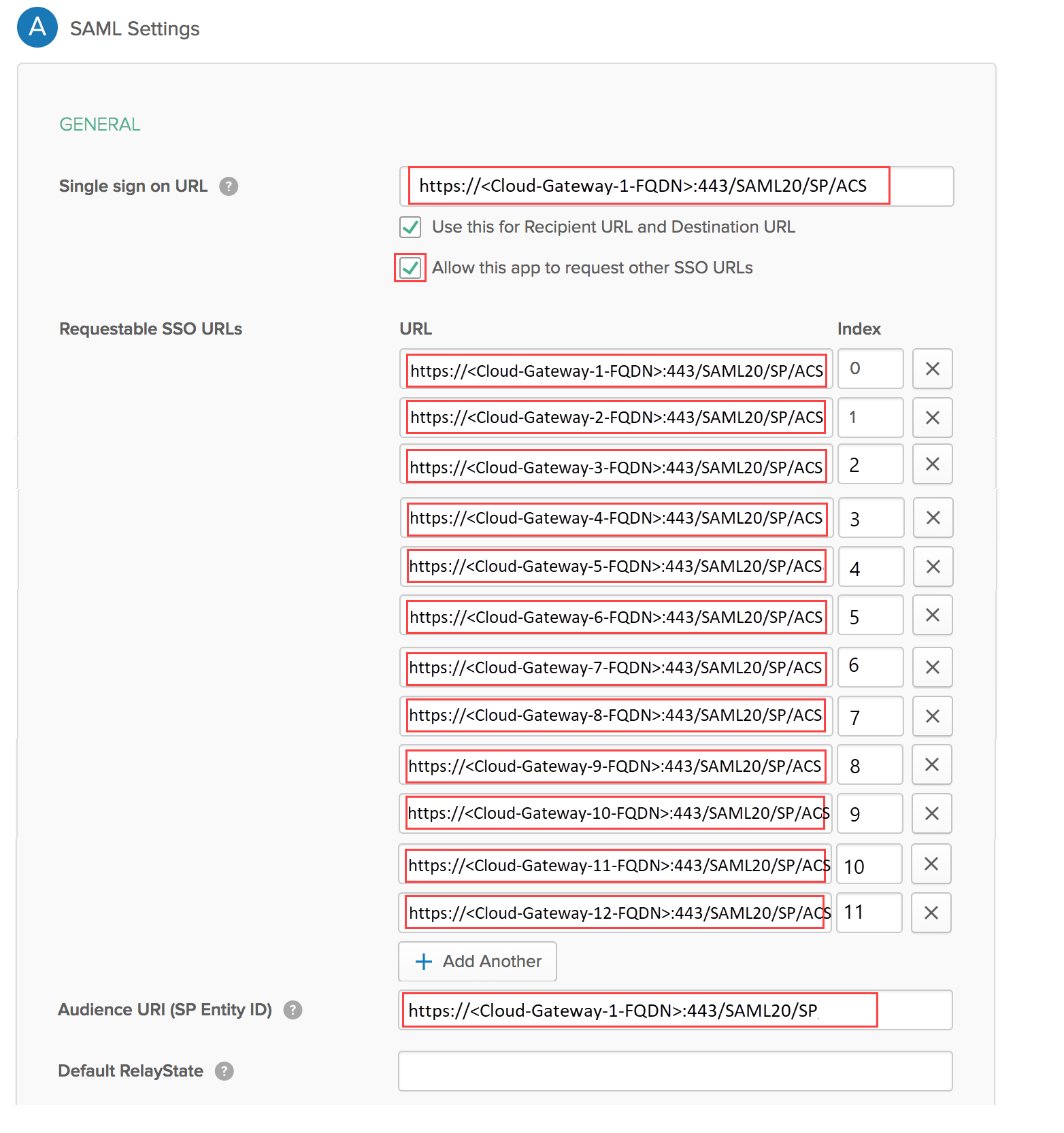1064x1133 pixels.
Task: Uncheck Use this for Recipient URL and Destination URL
Action: pos(410,227)
